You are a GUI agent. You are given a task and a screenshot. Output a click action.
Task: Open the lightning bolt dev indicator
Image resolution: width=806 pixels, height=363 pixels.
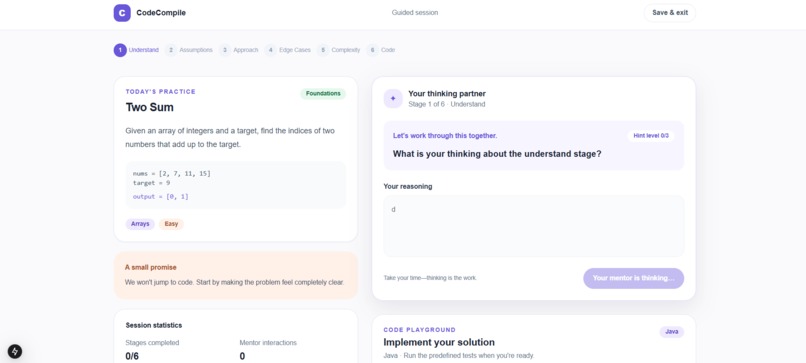15,351
